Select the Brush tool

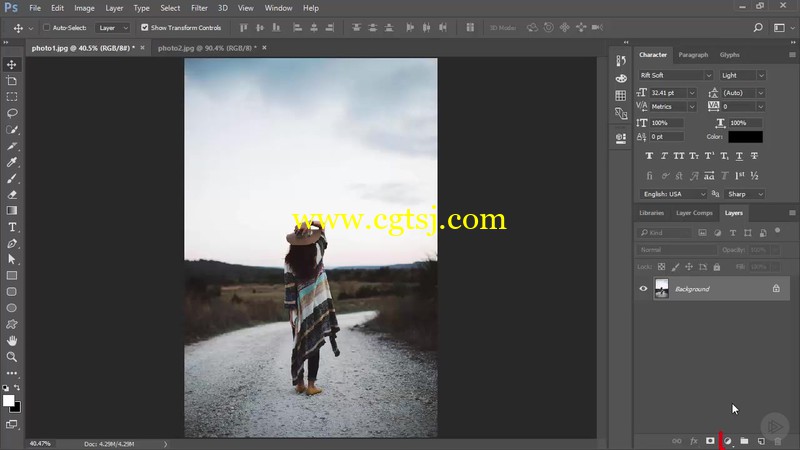coord(12,179)
